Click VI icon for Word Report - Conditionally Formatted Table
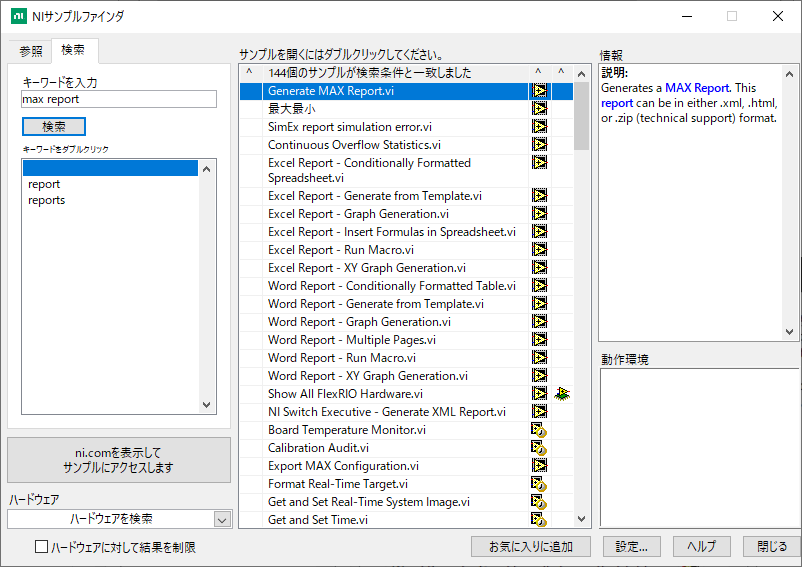The width and height of the screenshot is (802, 567). [539, 286]
